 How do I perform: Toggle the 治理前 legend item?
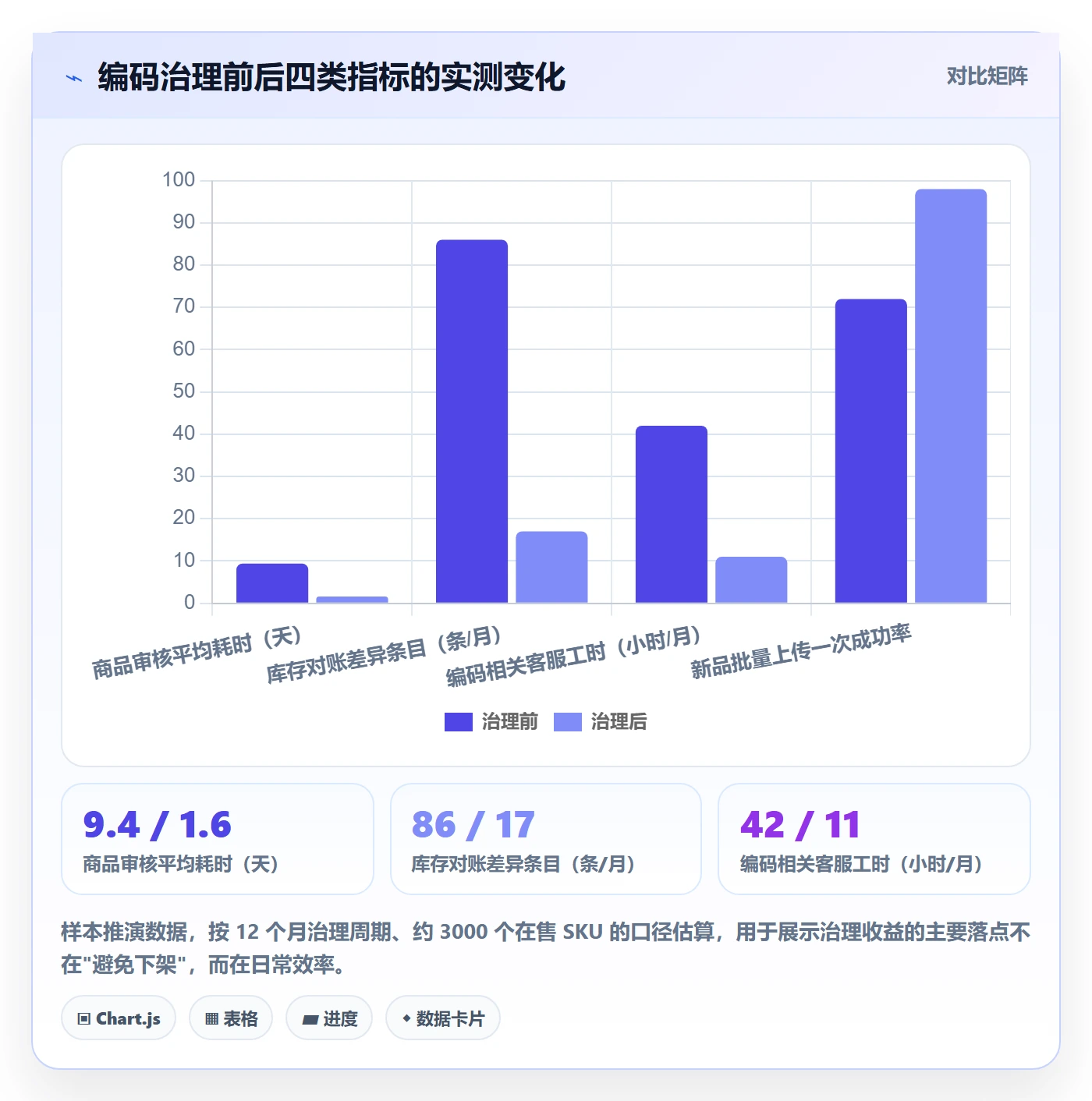click(491, 721)
